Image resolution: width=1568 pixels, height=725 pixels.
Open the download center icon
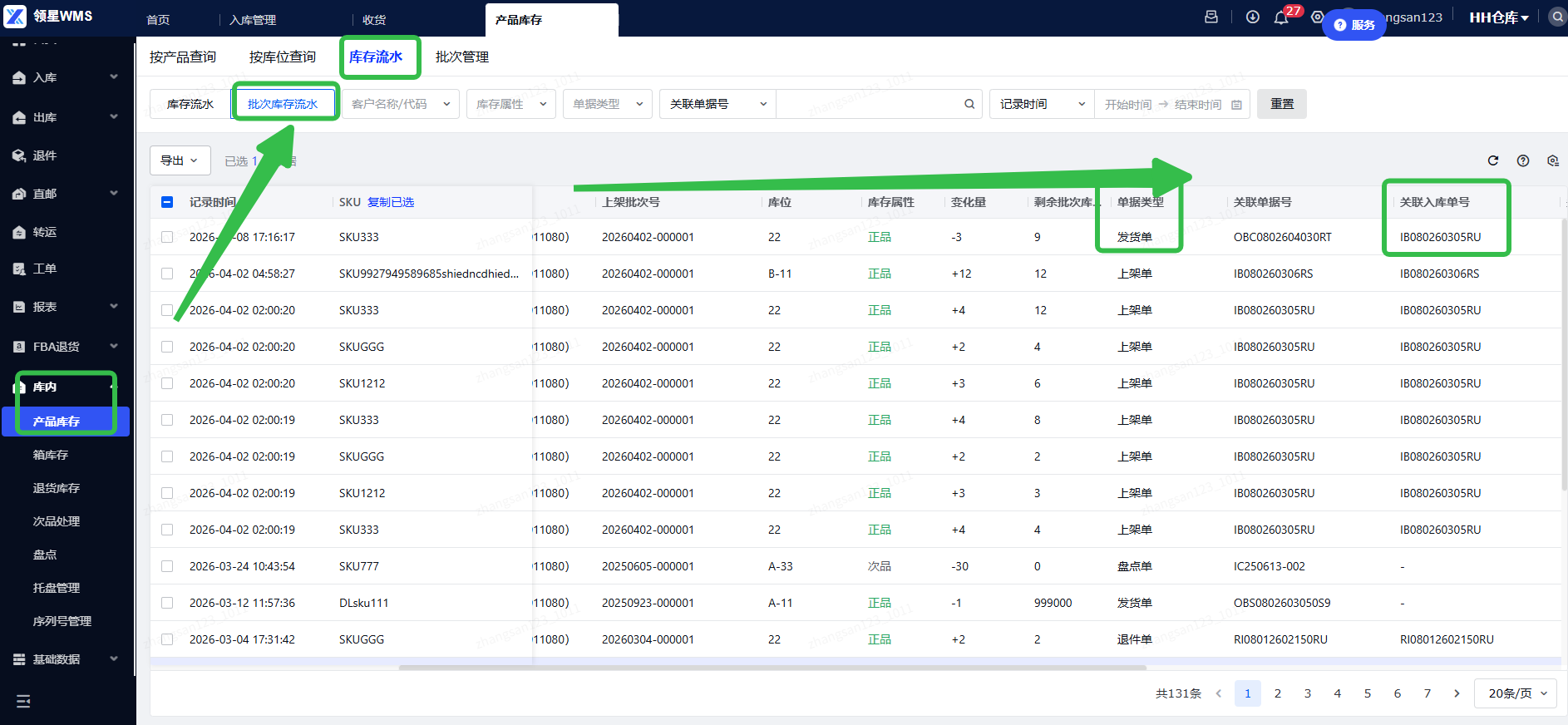[1253, 17]
